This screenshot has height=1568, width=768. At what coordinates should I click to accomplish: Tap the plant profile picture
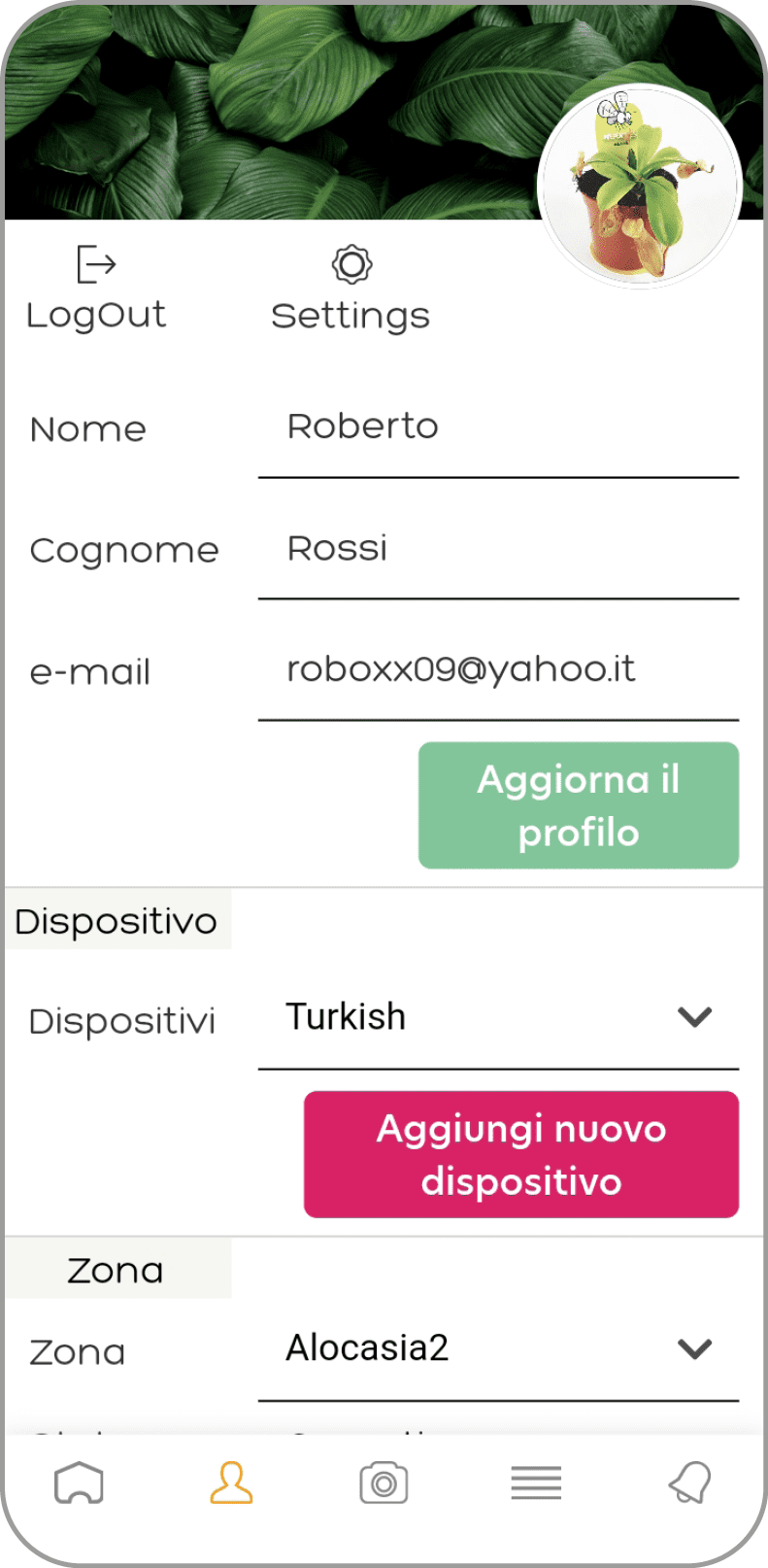click(x=639, y=186)
